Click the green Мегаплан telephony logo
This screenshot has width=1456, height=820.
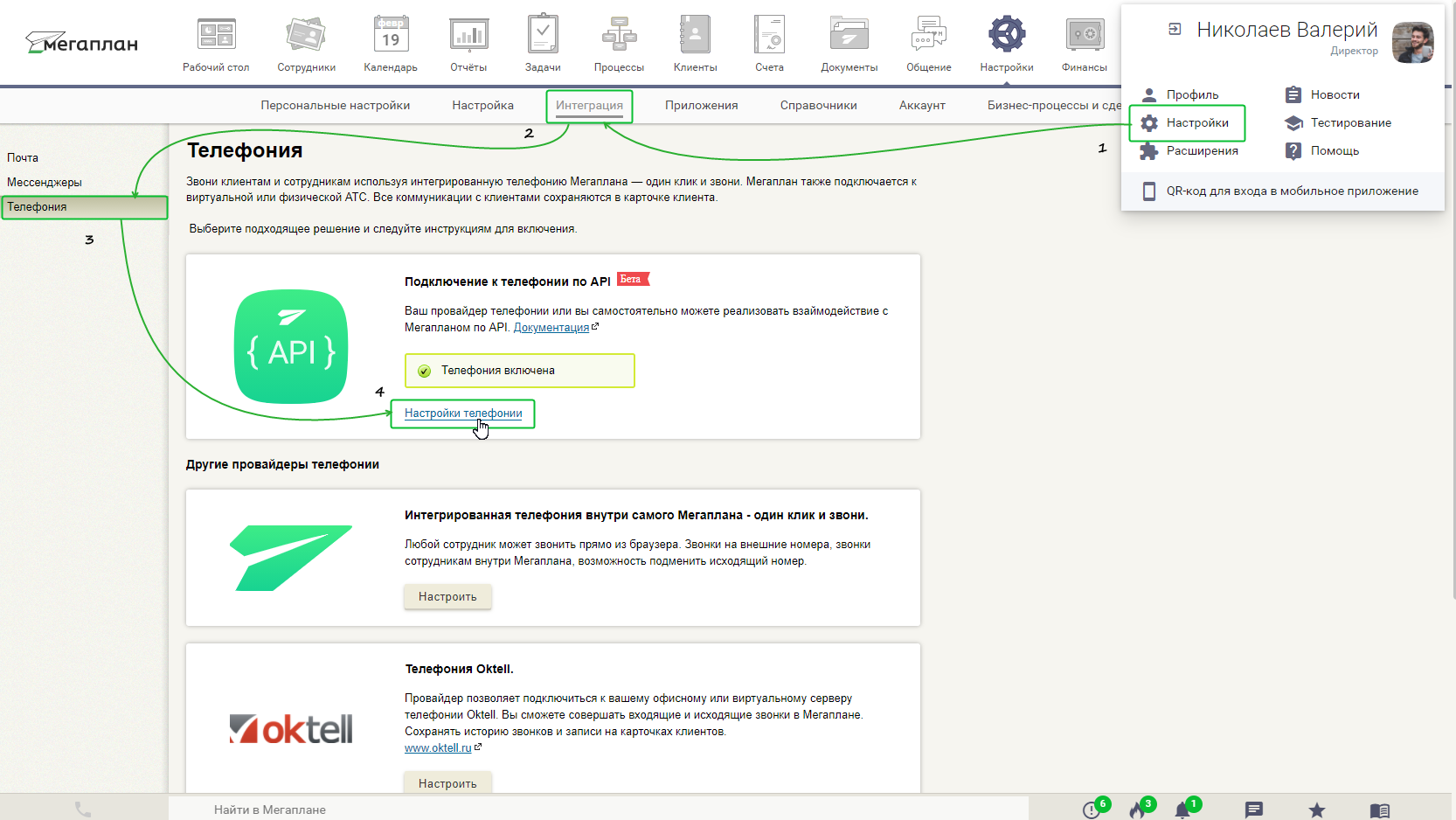coord(291,558)
